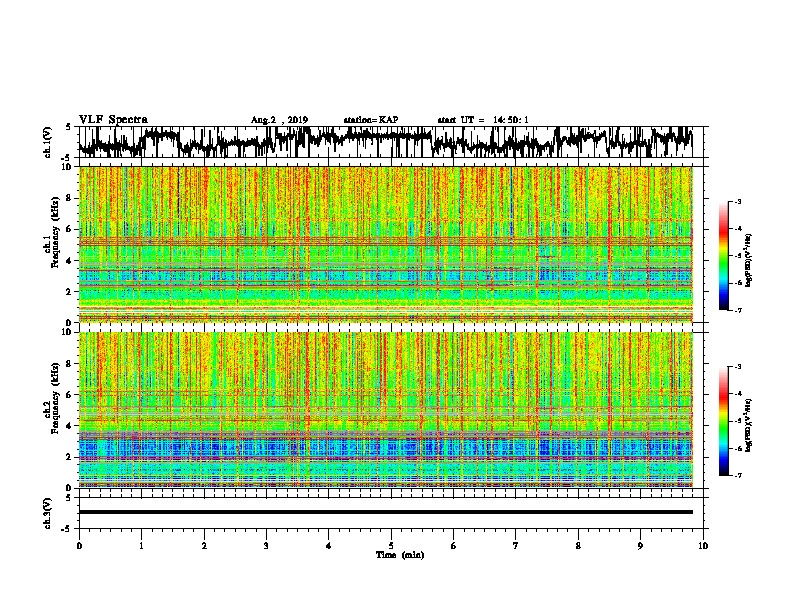Click the "-7" tick on lower colorbar
792x612 pixels.
[737, 475]
